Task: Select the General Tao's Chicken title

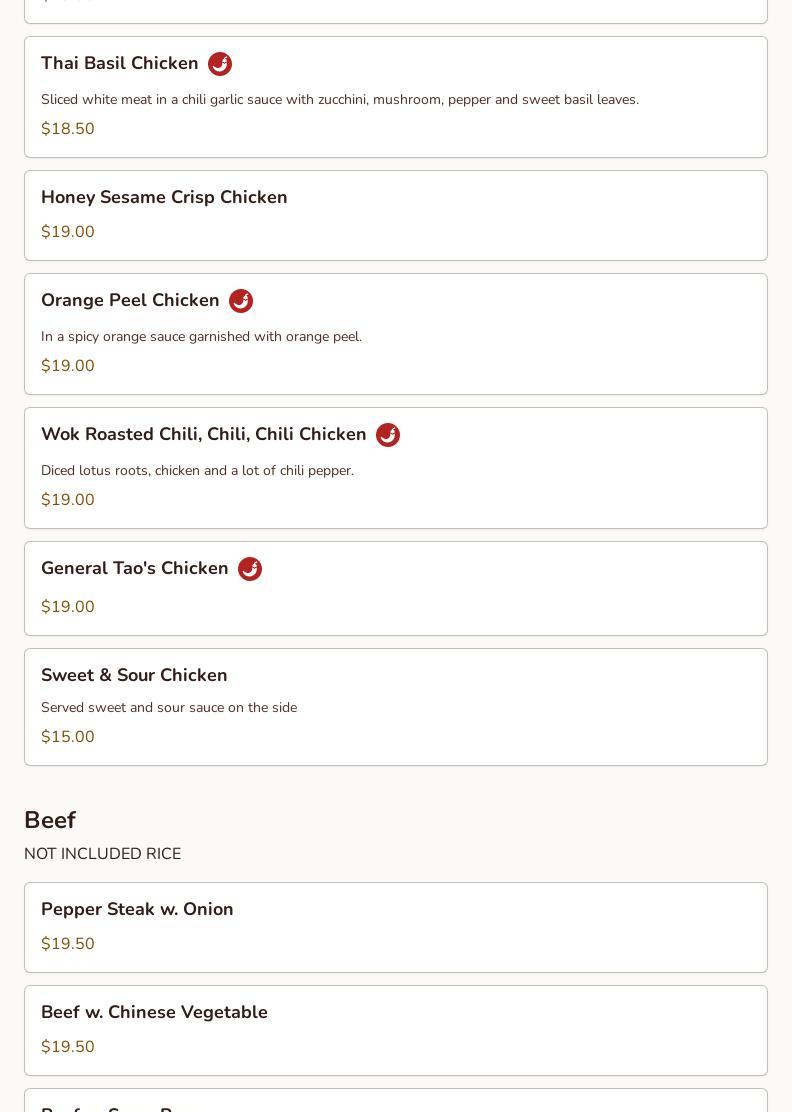Action: (135, 568)
